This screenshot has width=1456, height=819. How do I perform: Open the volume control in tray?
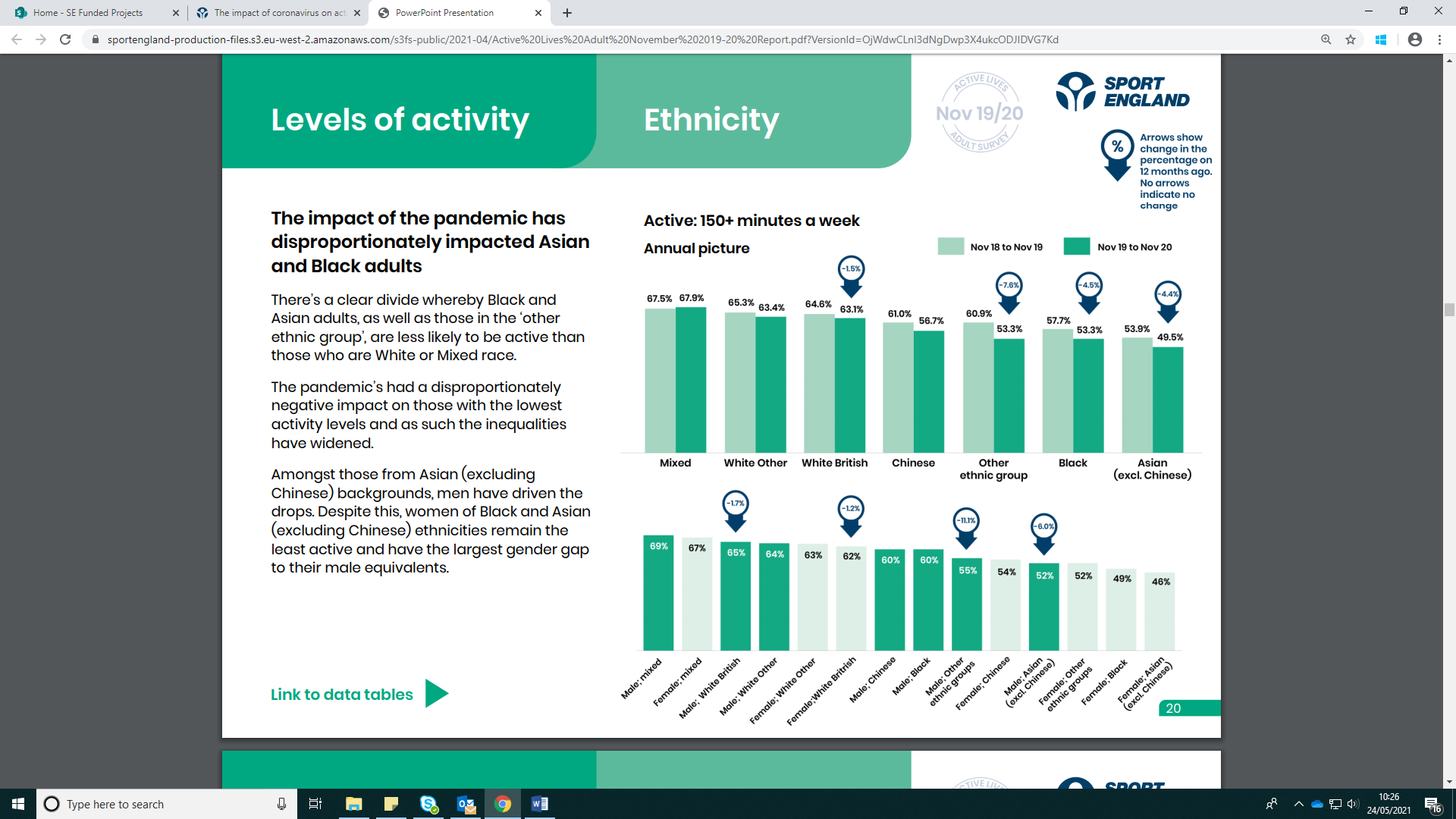point(1353,804)
